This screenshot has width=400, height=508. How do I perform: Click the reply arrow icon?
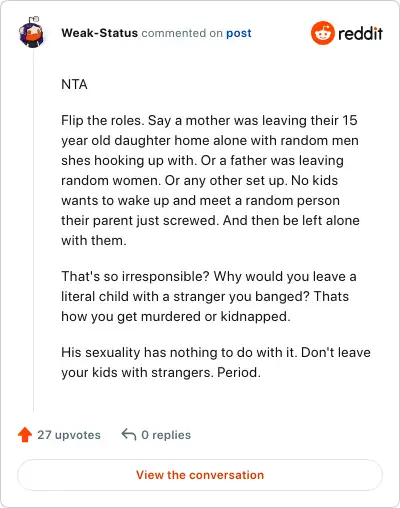129,435
